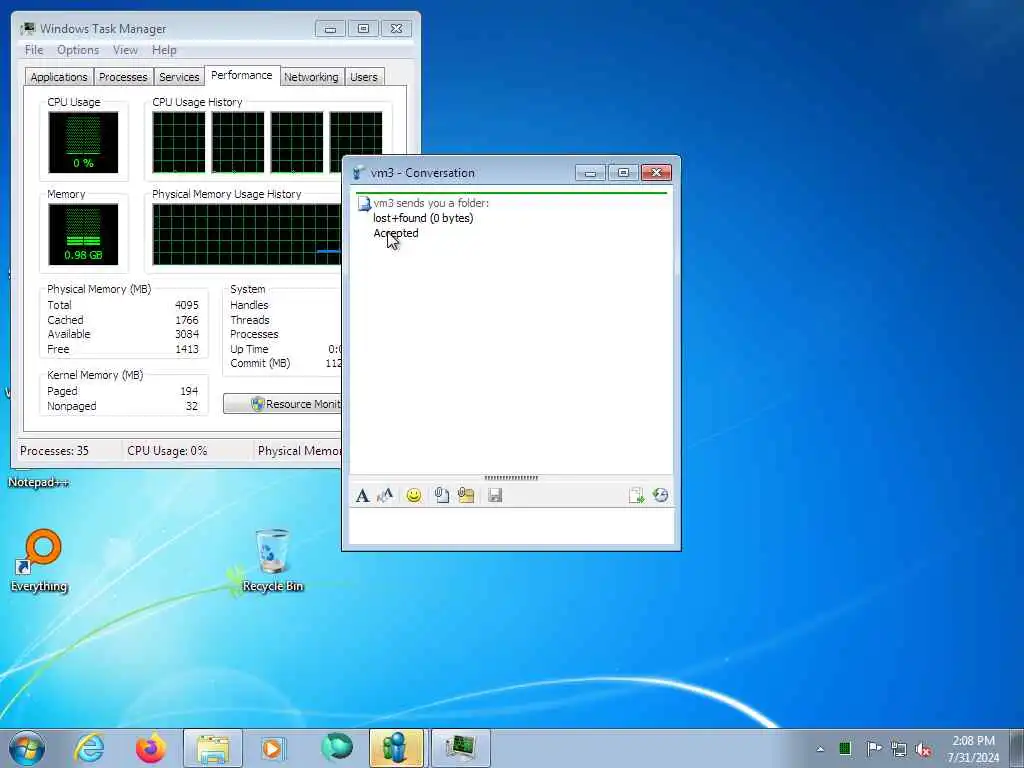Open the Everything desktop shortcut
This screenshot has height=768, width=1024.
click(x=39, y=560)
